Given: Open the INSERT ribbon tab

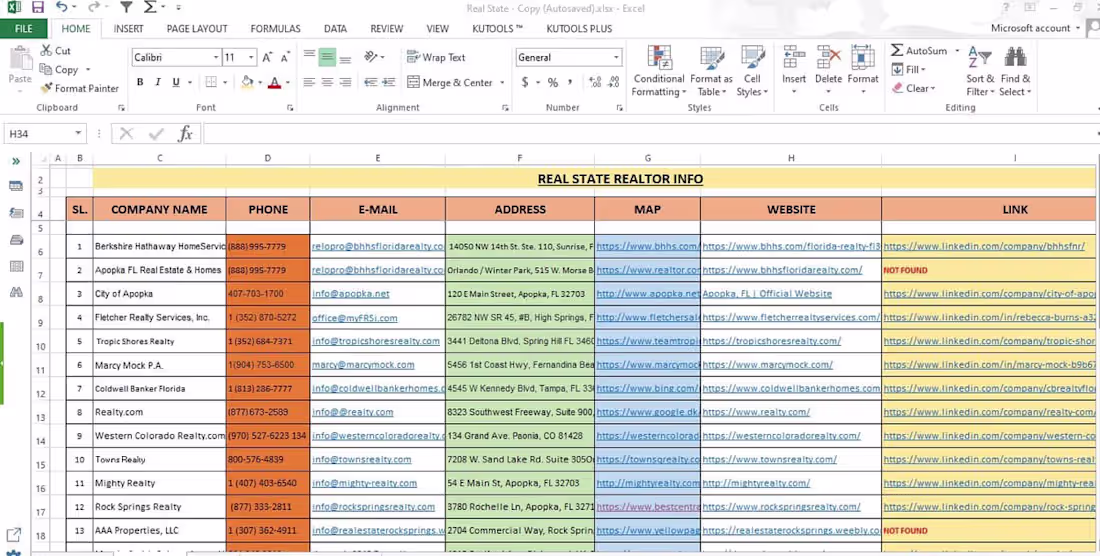Looking at the screenshot, I should (128, 29).
